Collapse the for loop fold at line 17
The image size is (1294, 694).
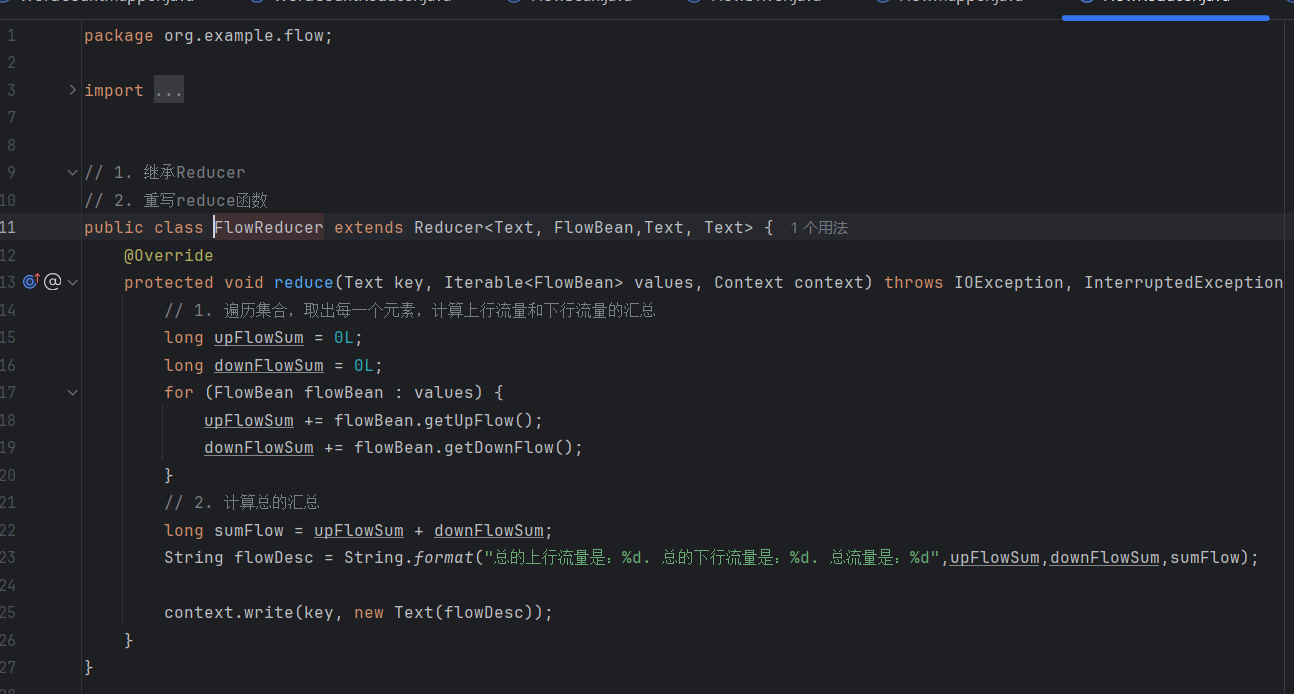tap(71, 392)
